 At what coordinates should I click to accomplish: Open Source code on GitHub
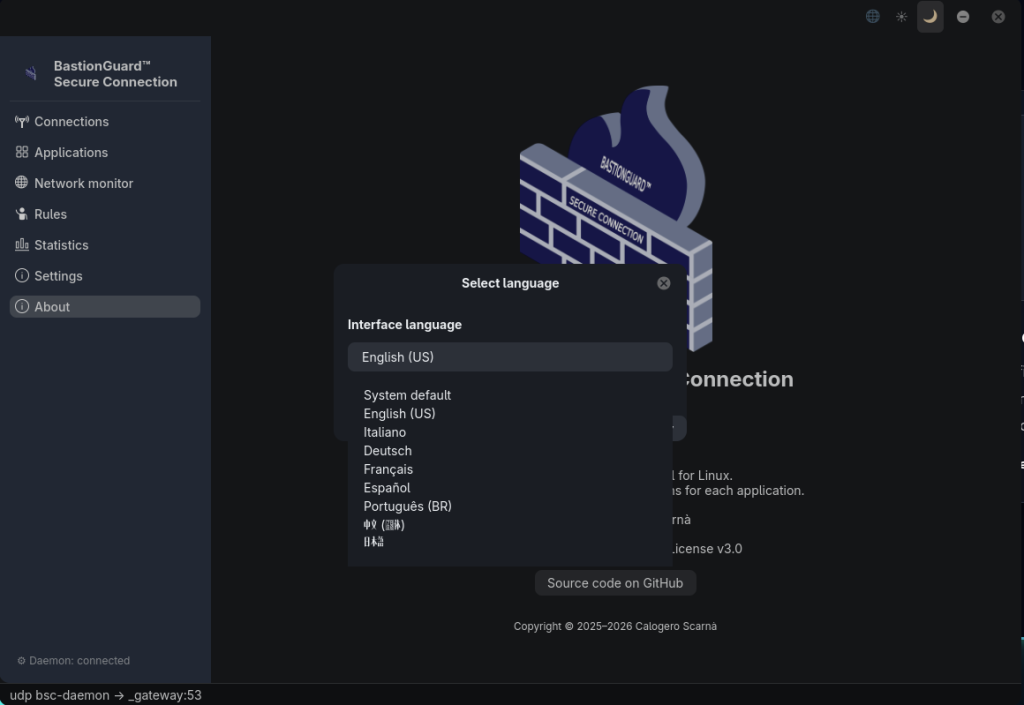(615, 583)
